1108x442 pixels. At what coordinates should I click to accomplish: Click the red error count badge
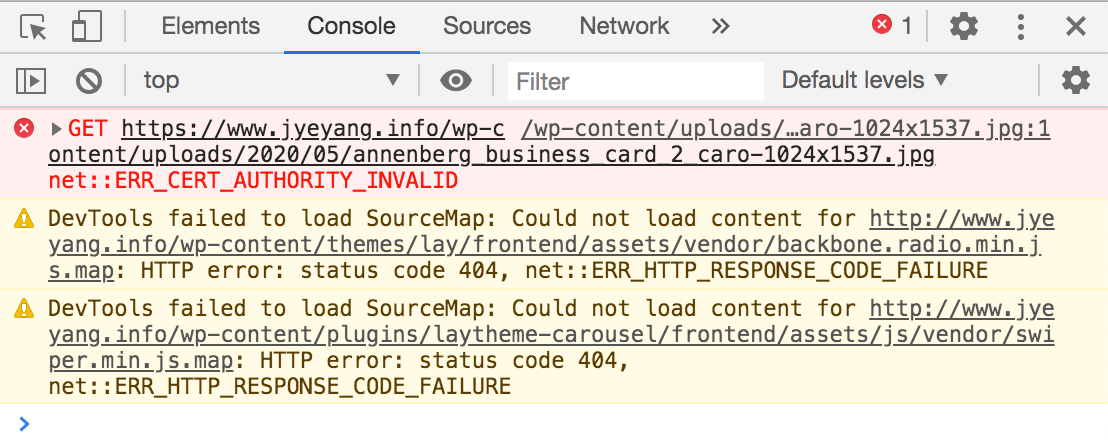point(892,26)
